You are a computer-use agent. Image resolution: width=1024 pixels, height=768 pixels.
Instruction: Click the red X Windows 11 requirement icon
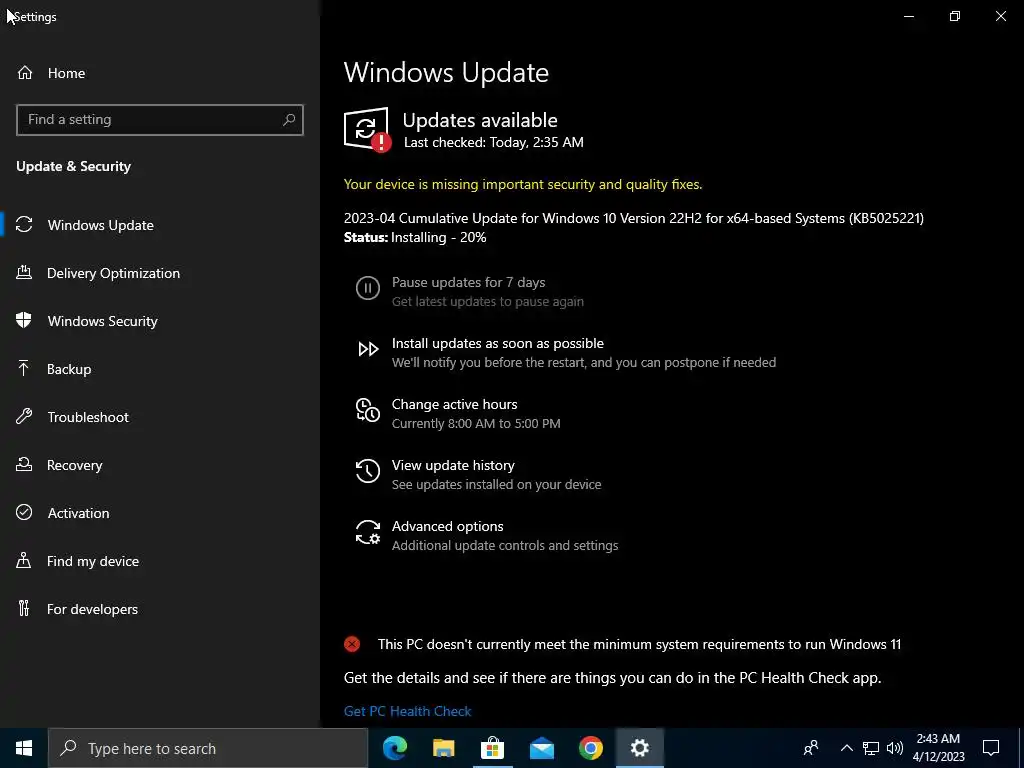click(352, 644)
